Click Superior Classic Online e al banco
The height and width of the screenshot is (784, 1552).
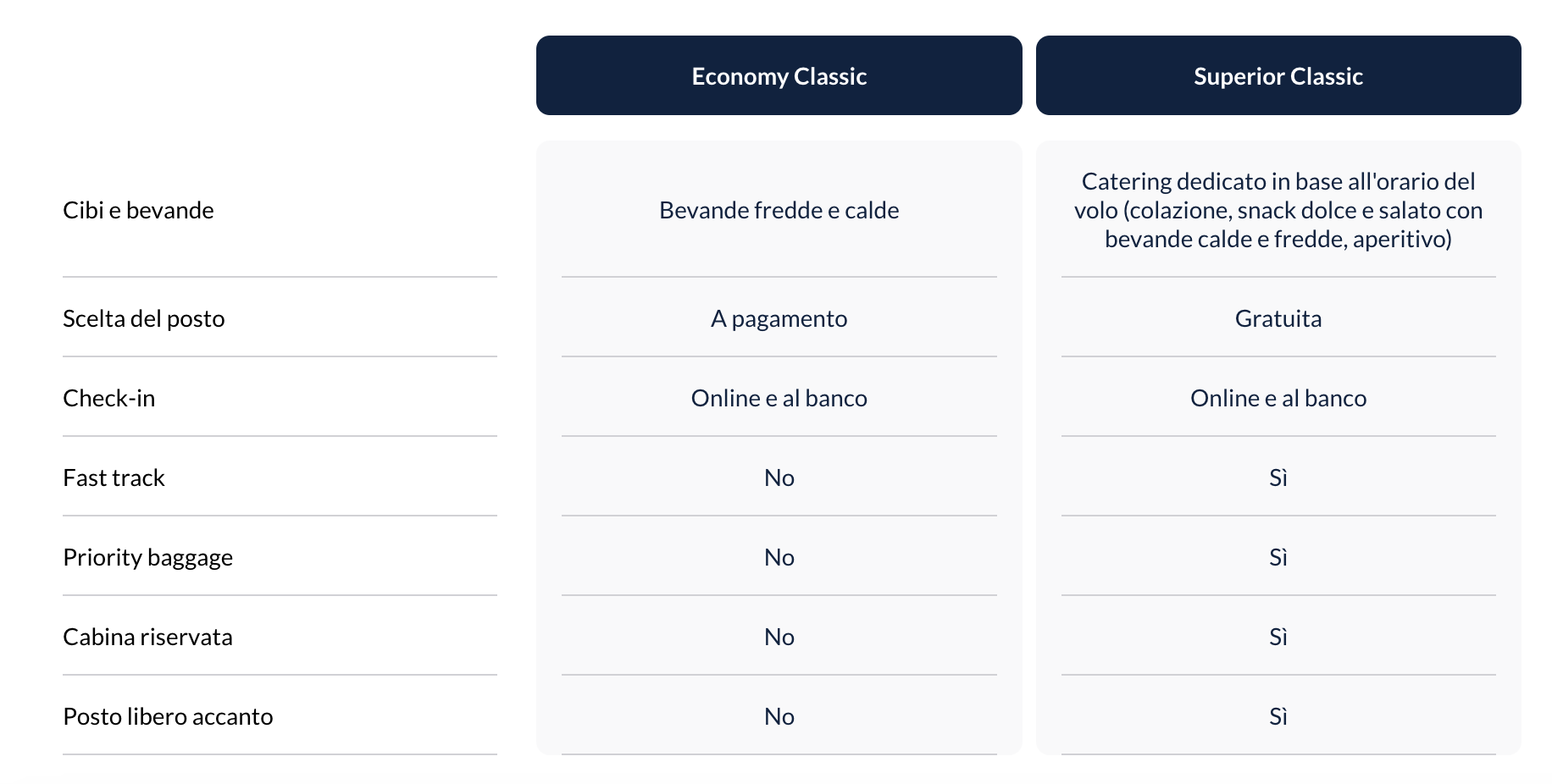(x=1278, y=398)
